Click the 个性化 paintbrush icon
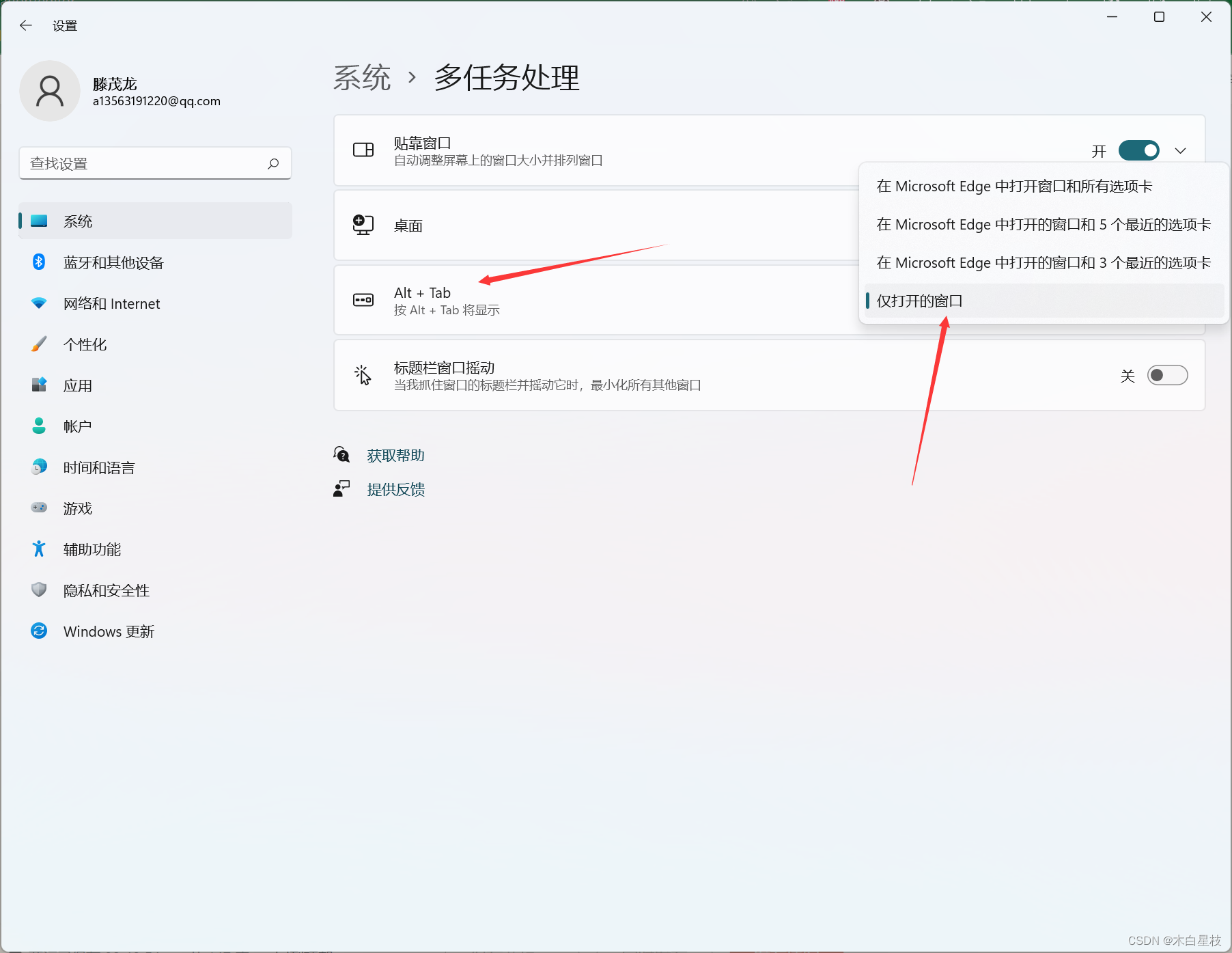1232x953 pixels. (39, 344)
